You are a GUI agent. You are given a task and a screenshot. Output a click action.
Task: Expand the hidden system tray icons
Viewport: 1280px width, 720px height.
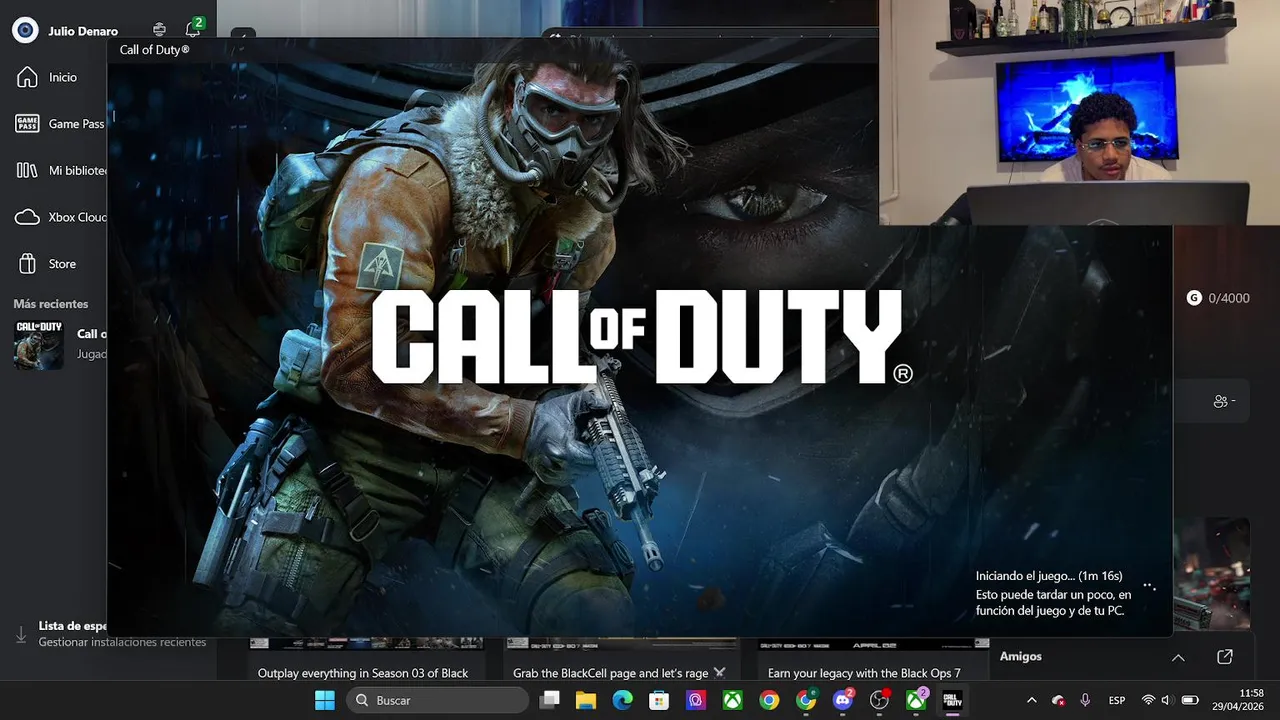1032,700
